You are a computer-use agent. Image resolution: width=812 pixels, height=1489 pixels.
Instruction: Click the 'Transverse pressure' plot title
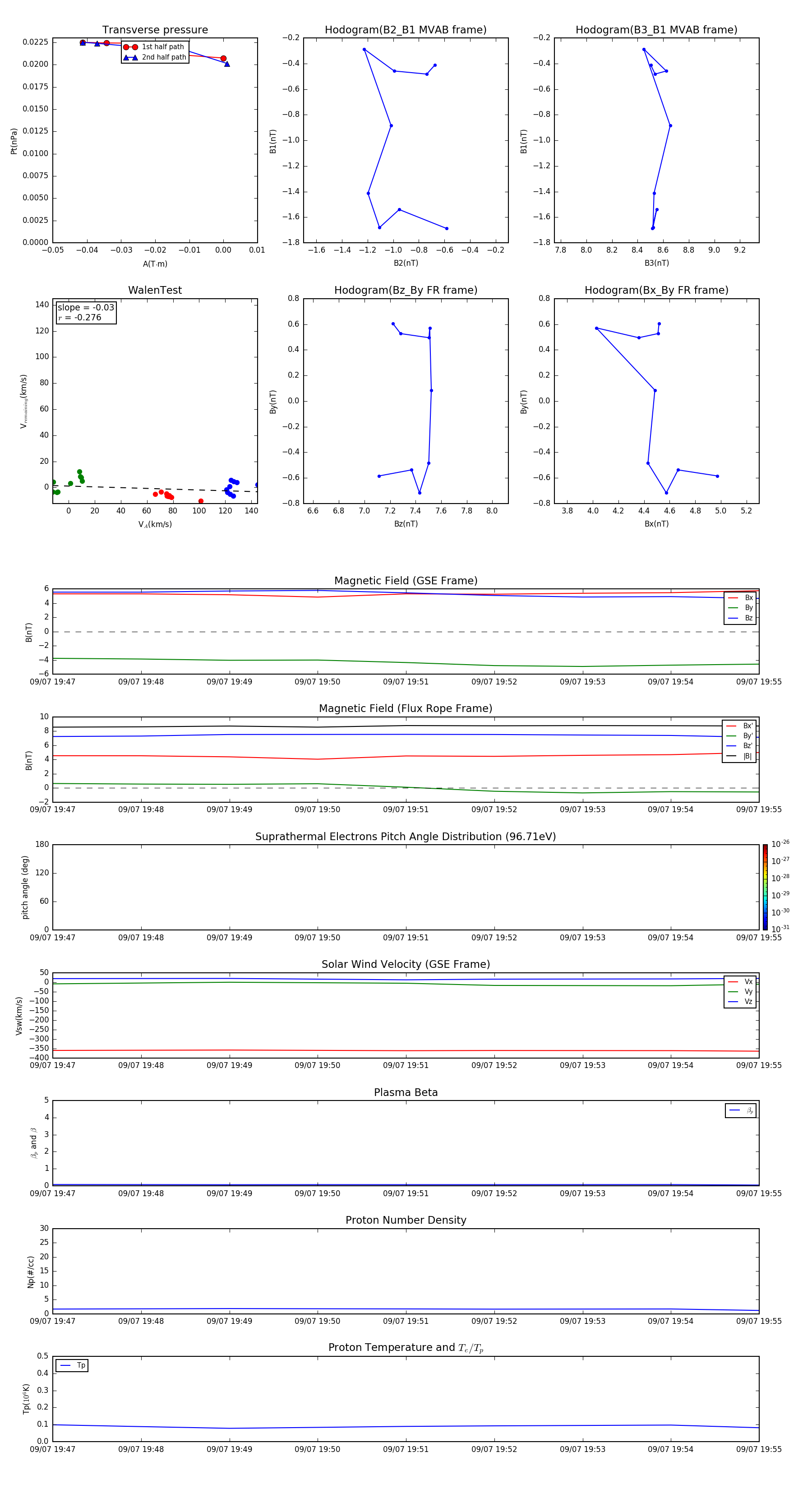[x=155, y=30]
